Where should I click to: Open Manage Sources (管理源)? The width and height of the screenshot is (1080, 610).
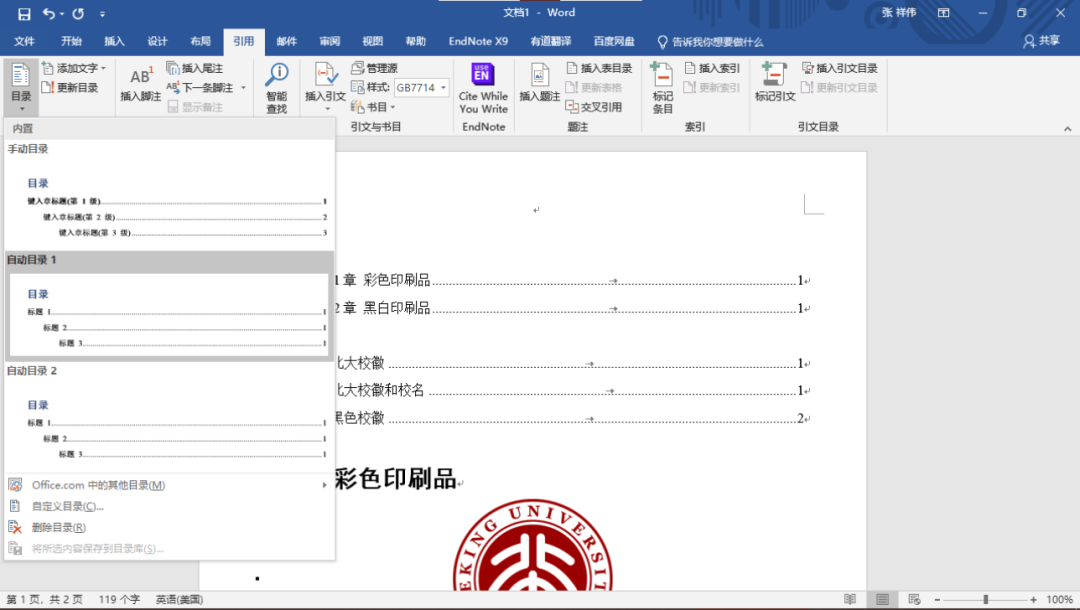(x=374, y=68)
